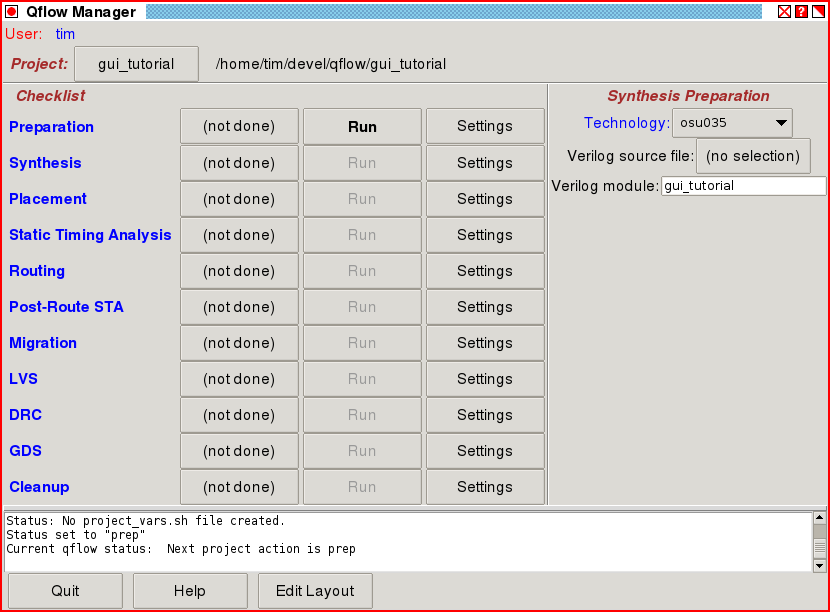Click the Synthesis checklist label

pos(45,163)
